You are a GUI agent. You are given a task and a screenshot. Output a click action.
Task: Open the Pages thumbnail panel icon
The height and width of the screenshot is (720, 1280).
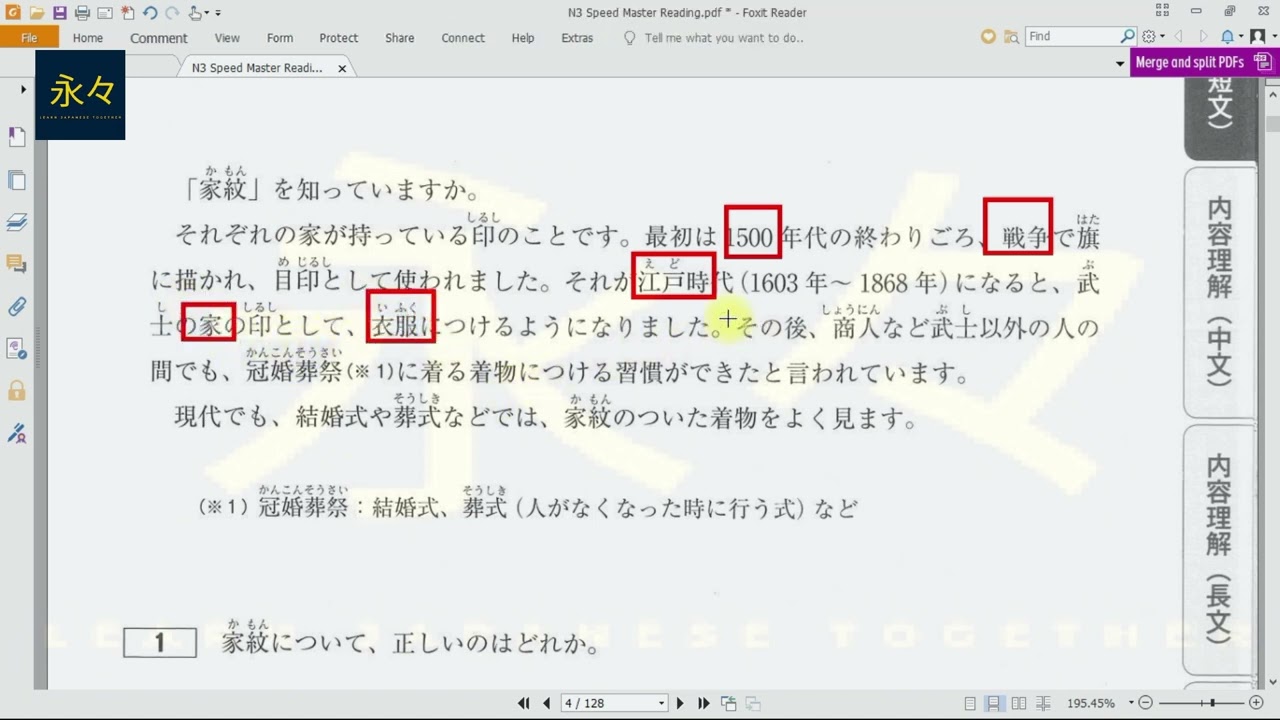(17, 181)
